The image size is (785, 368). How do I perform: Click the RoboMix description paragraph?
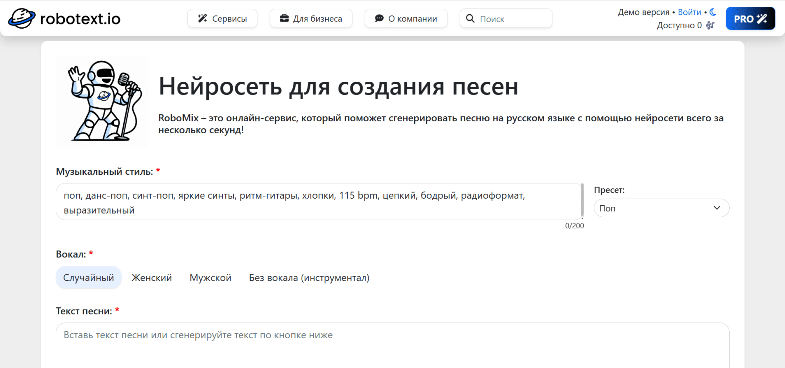tap(441, 124)
